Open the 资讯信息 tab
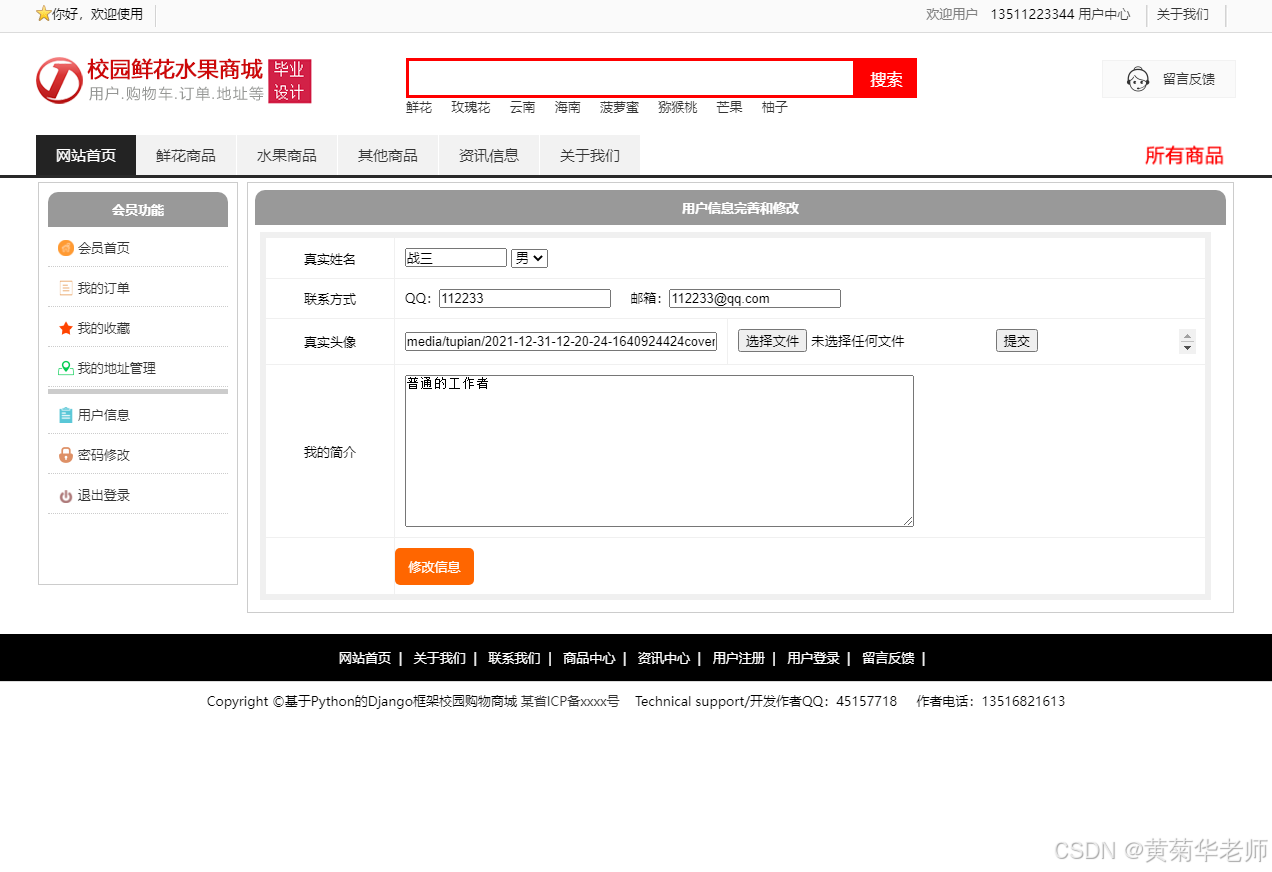Screen dimensions: 1272x872 point(489,155)
